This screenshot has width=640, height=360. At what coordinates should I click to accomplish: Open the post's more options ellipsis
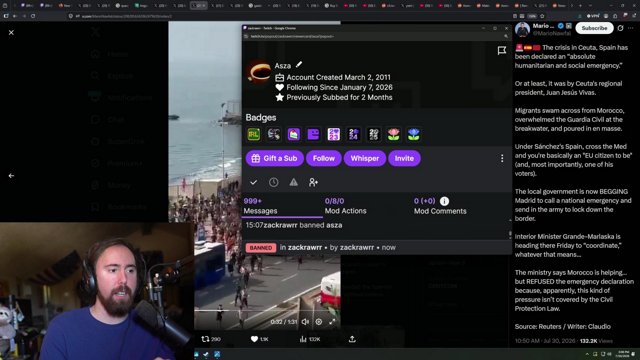[x=631, y=28]
